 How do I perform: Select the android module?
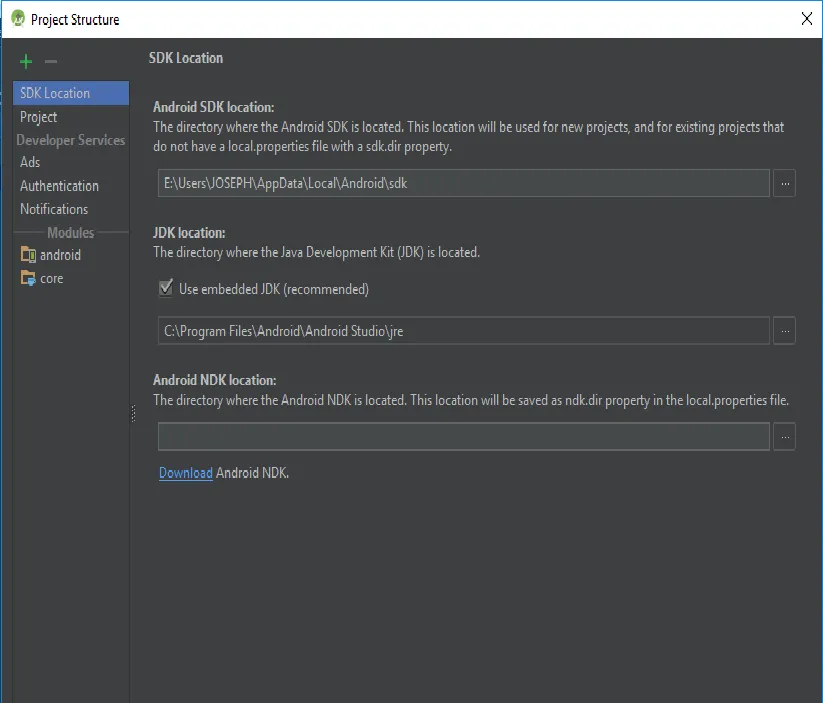pyautogui.click(x=60, y=255)
